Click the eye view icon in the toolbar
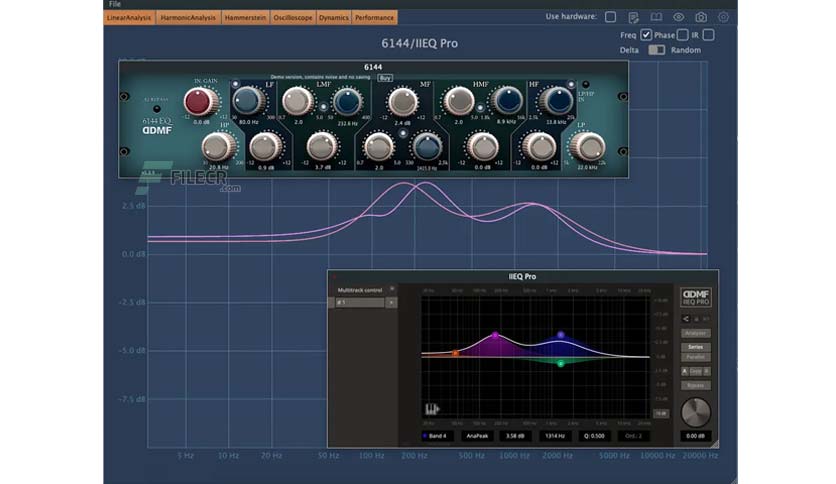The image size is (836, 484). pyautogui.click(x=678, y=17)
